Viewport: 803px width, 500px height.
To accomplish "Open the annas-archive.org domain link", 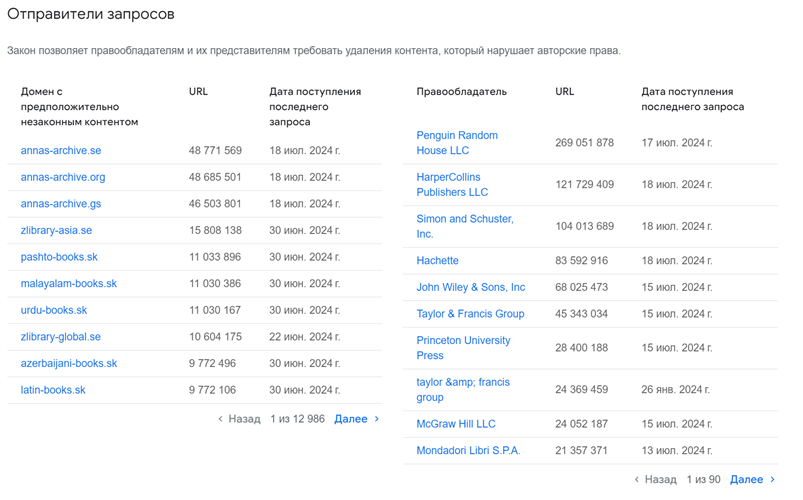I will pos(63,177).
